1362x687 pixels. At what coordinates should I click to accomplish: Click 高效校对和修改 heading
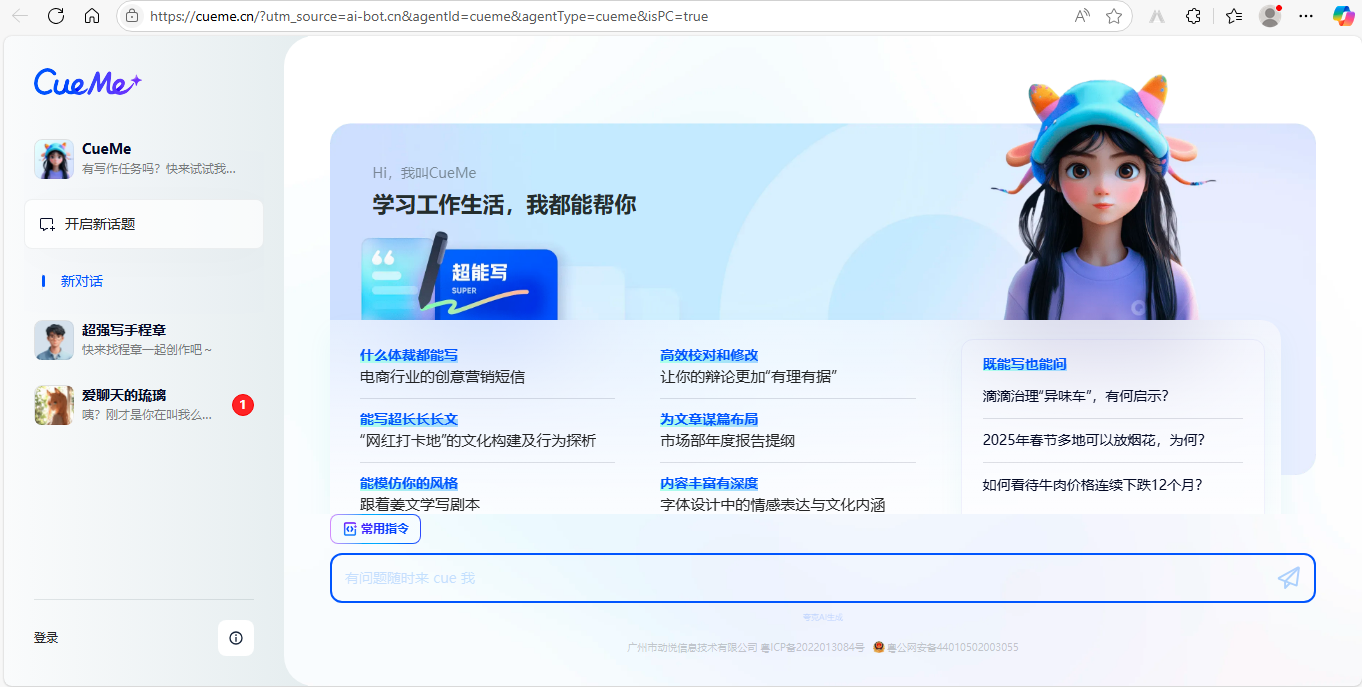coord(709,355)
